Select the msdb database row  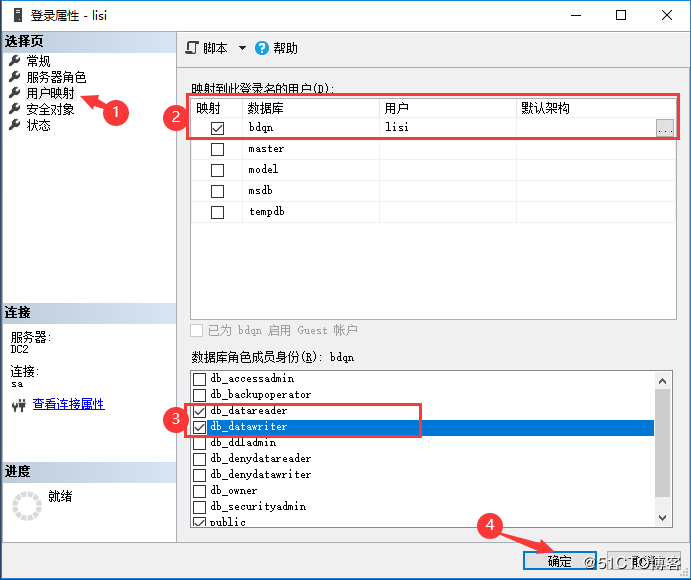[x=434, y=191]
